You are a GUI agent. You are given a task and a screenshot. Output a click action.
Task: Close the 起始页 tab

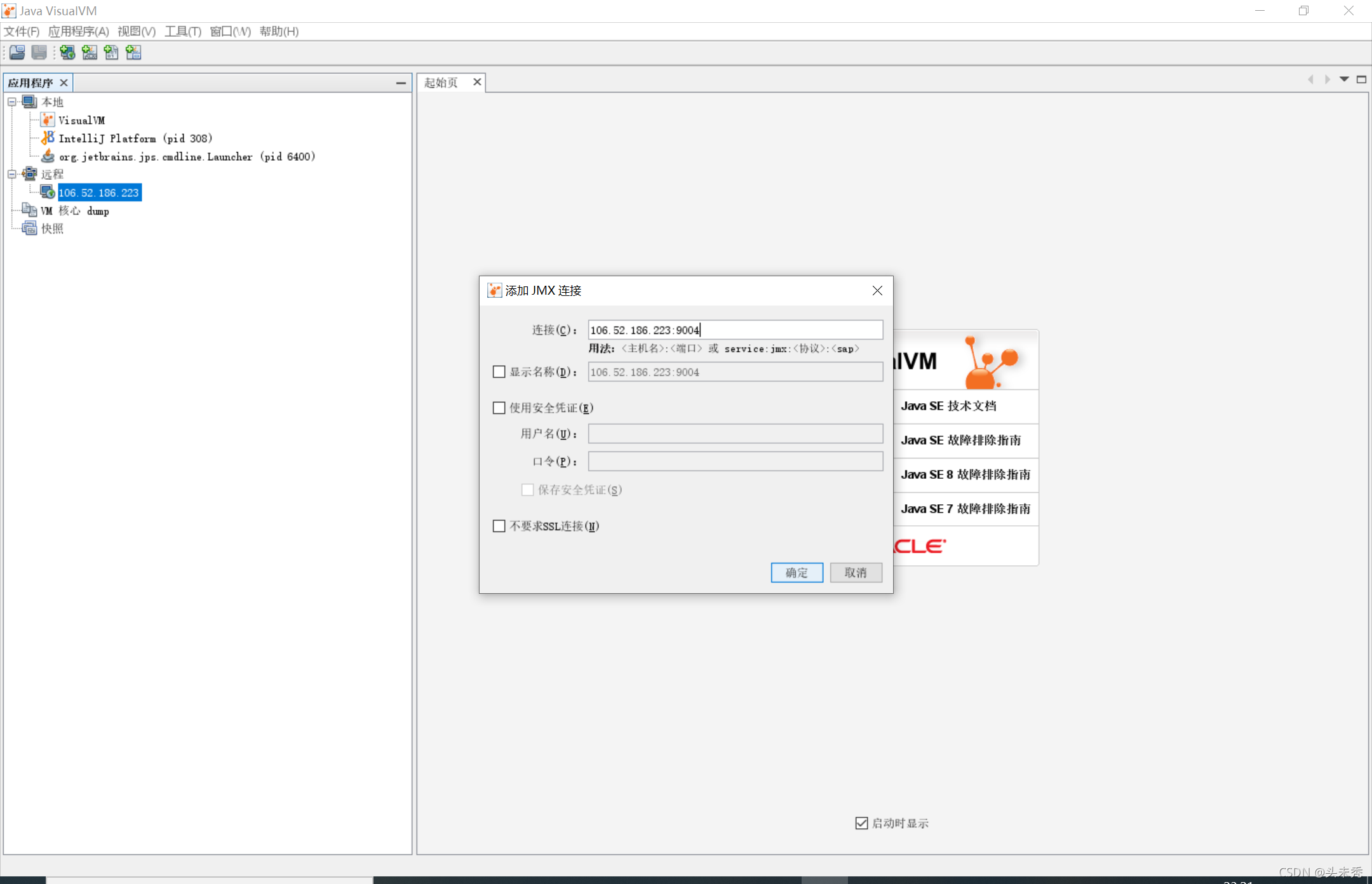point(477,82)
